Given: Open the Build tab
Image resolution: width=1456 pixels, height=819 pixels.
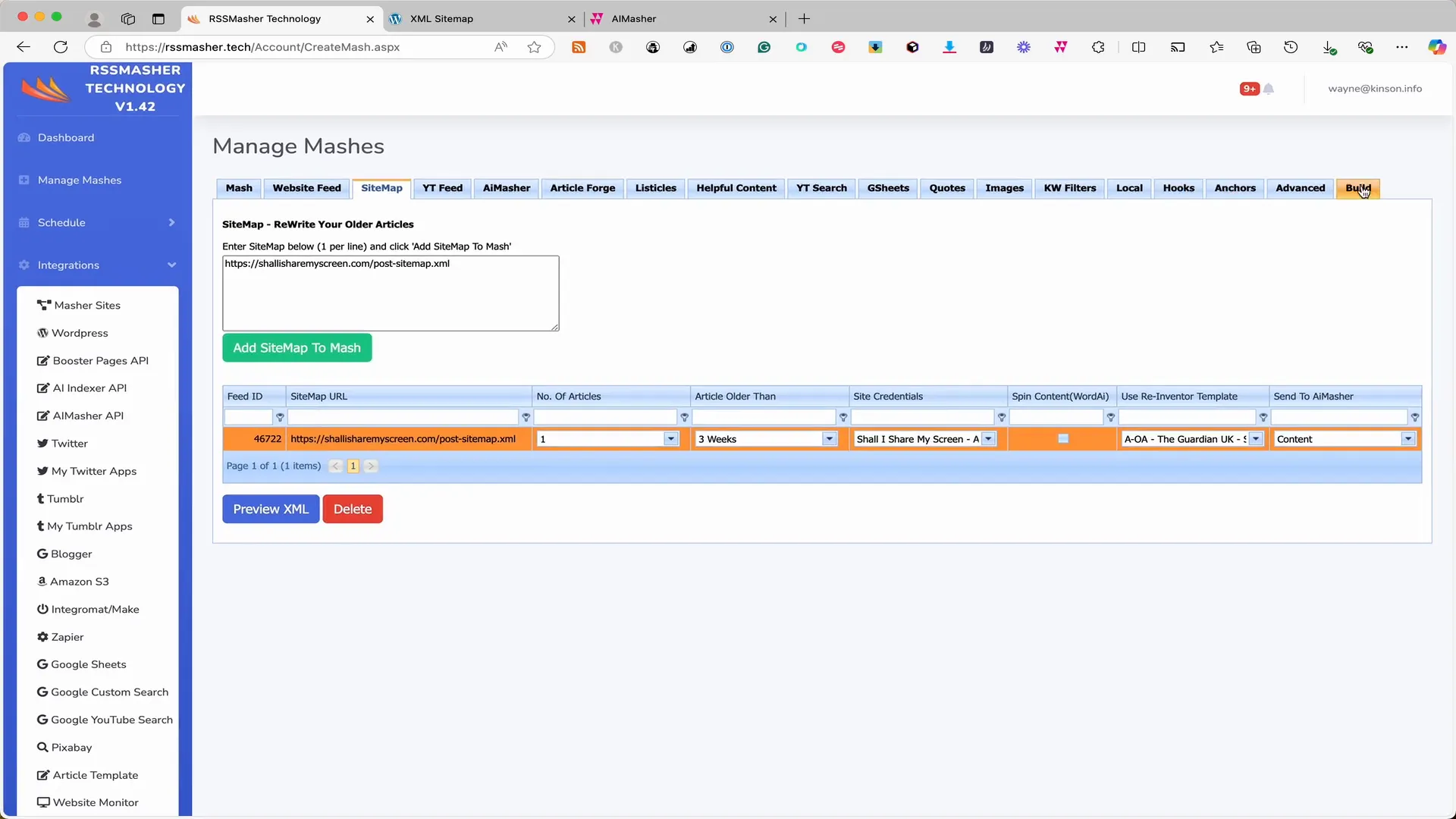Looking at the screenshot, I should 1357,188.
